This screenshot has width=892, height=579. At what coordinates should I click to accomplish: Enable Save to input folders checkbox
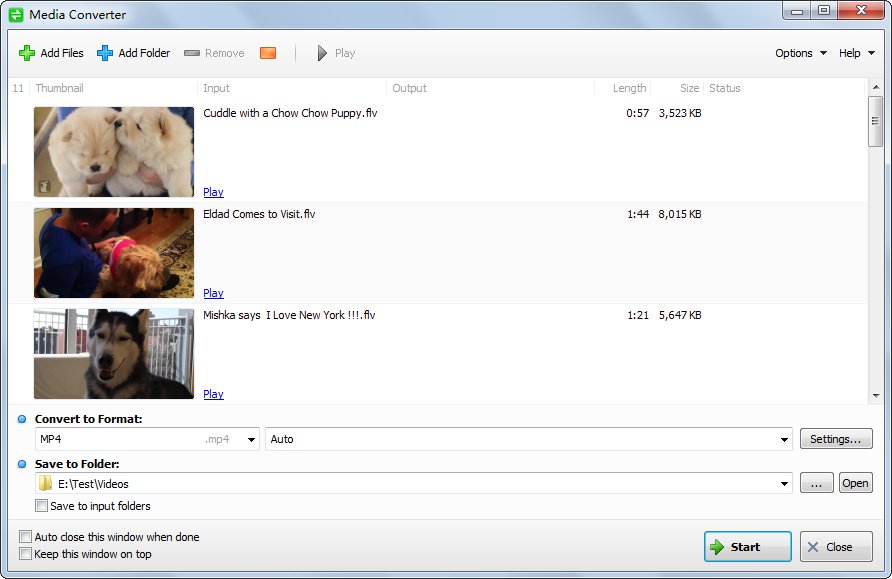tap(42, 506)
